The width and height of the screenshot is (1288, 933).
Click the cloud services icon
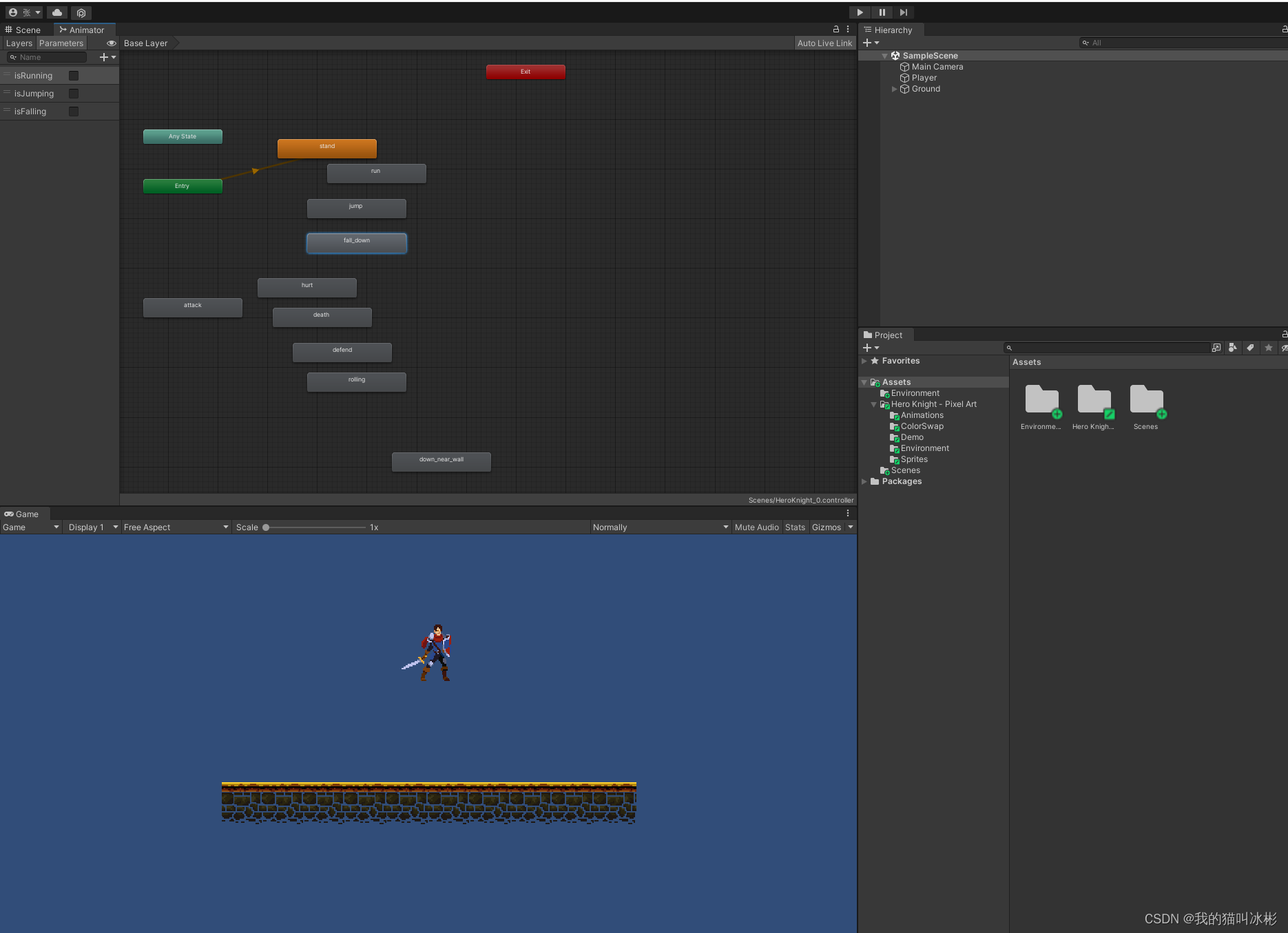coord(56,12)
